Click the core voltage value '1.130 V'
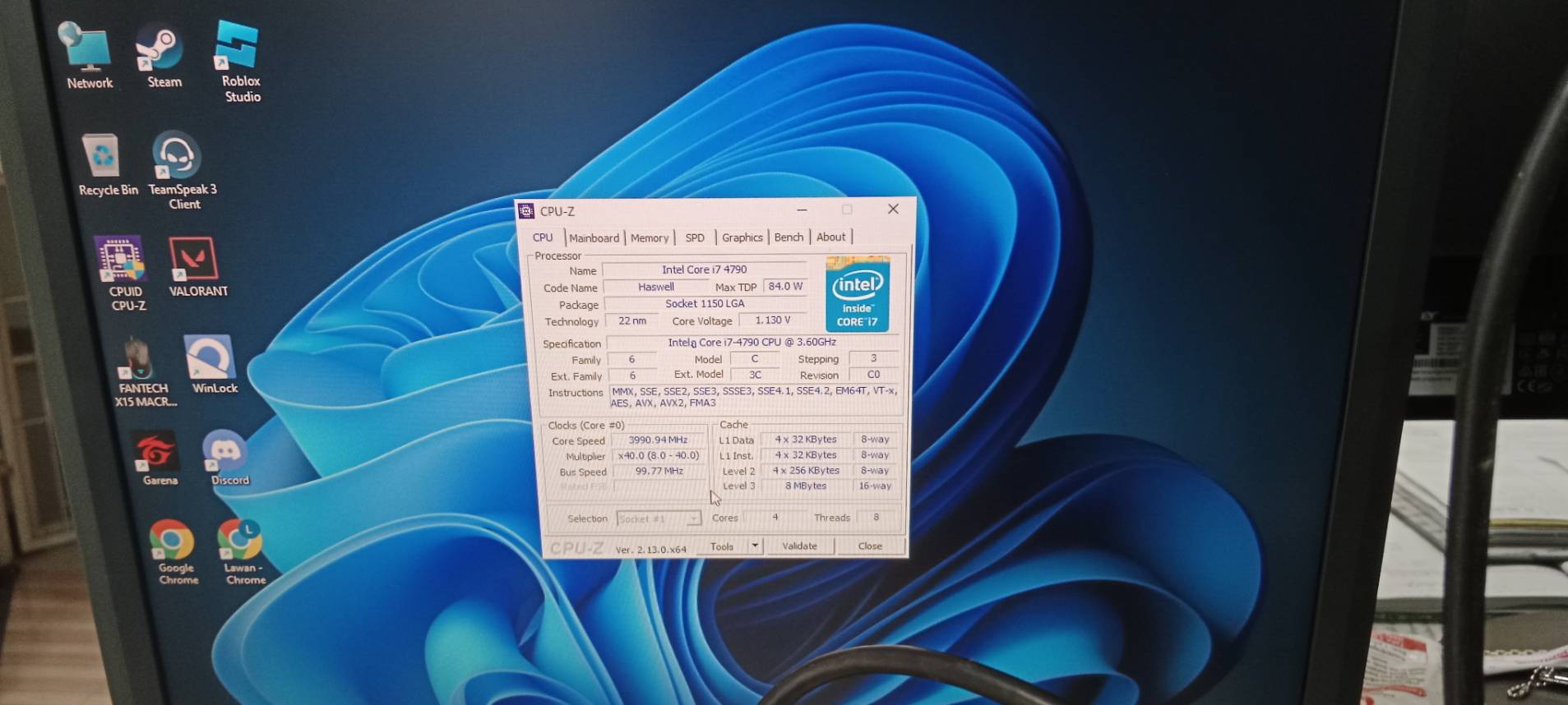This screenshot has width=1568, height=705. (772, 320)
